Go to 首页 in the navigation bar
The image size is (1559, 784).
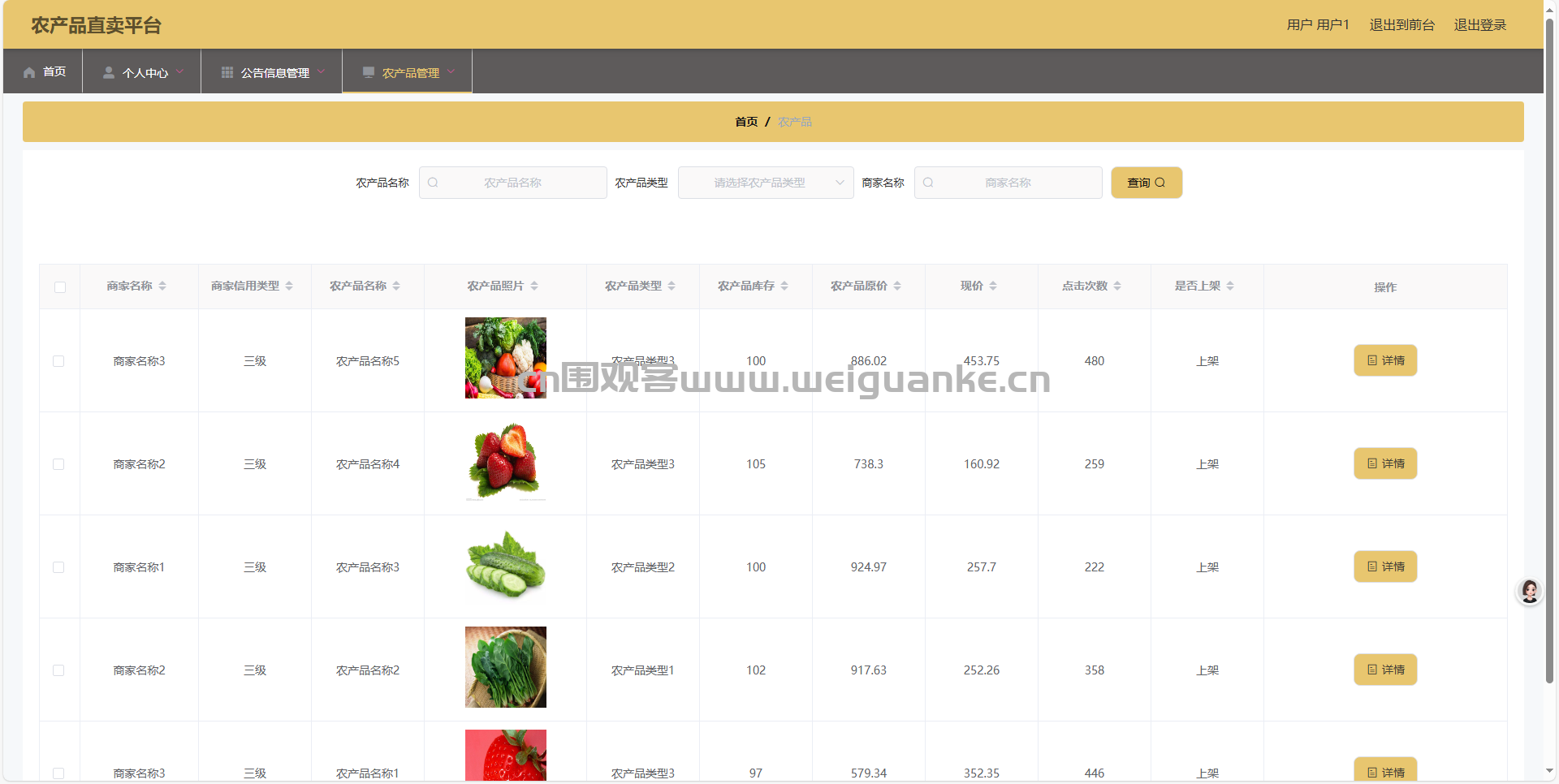[x=43, y=71]
